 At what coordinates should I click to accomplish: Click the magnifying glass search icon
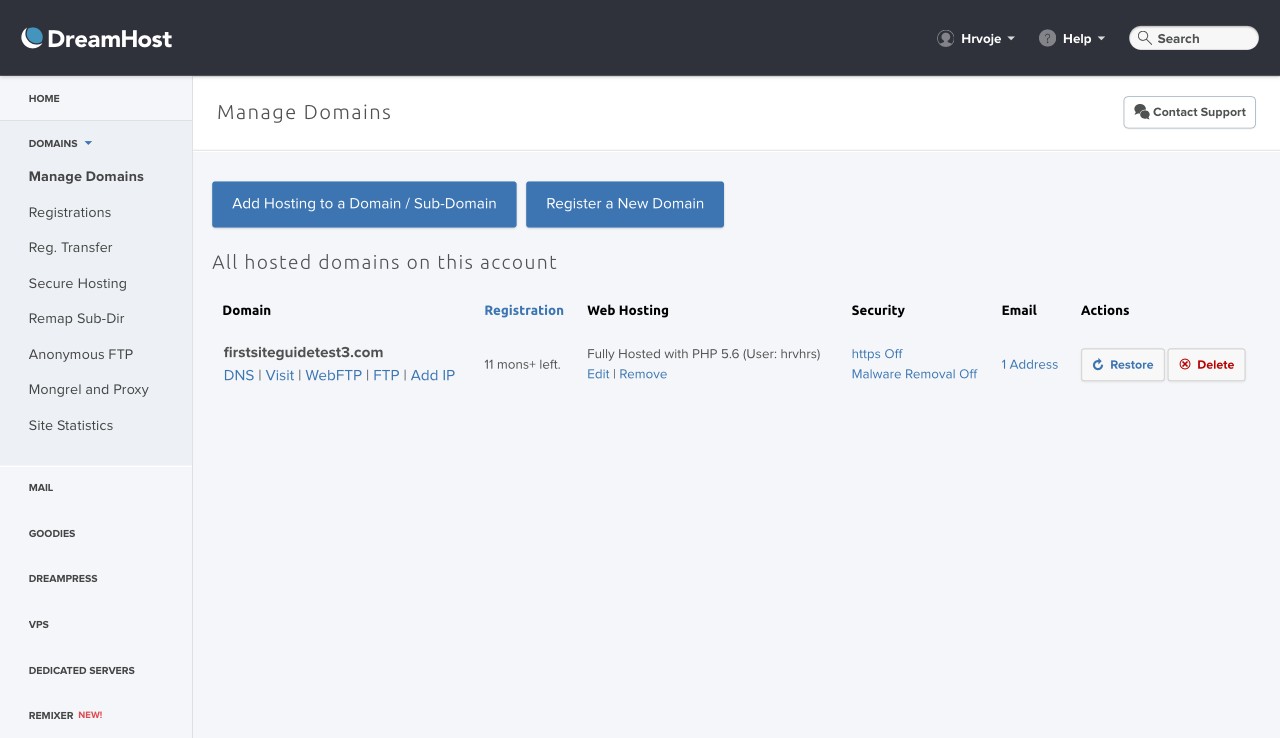[x=1145, y=38]
